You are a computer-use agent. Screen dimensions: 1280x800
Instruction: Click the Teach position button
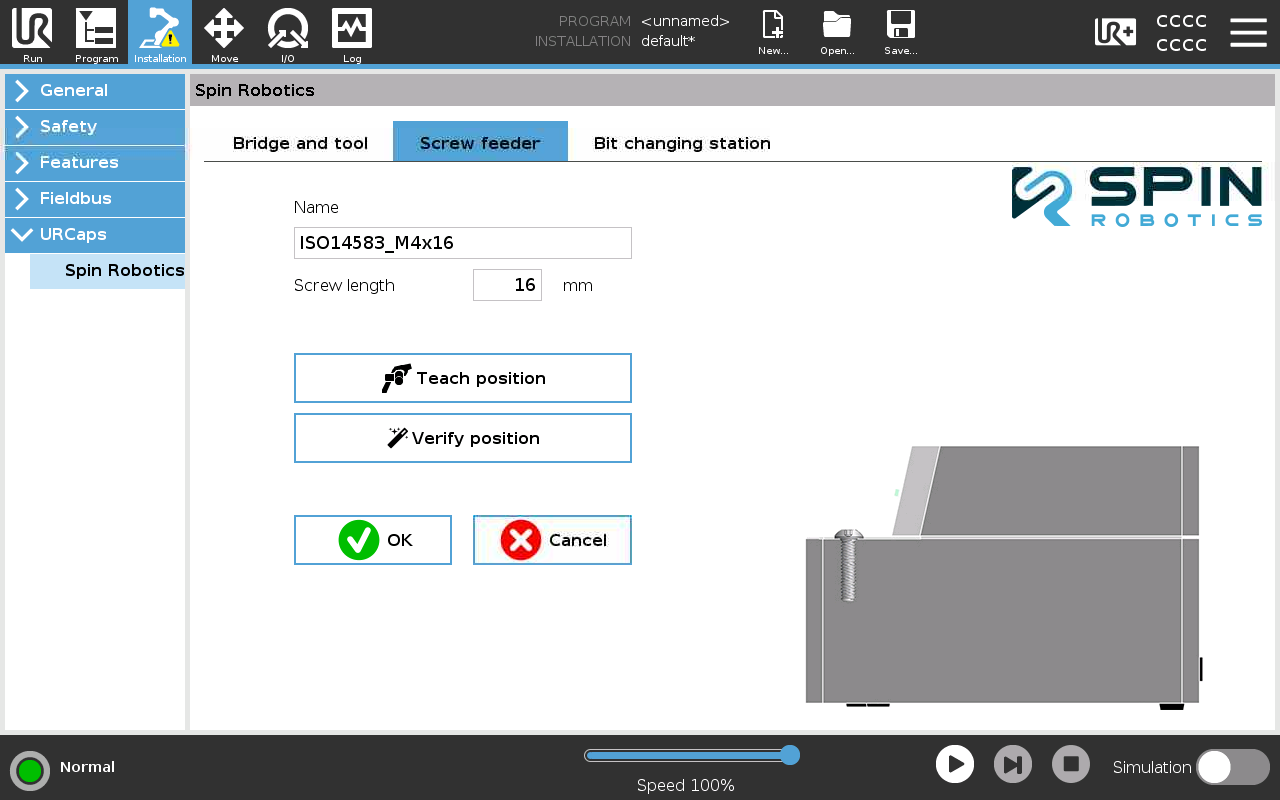[463, 378]
